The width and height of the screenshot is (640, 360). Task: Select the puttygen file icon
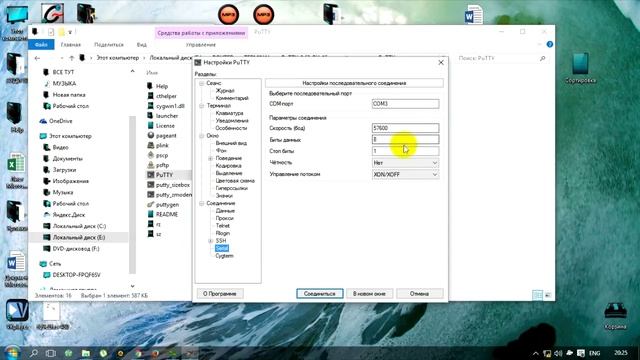pyautogui.click(x=151, y=204)
